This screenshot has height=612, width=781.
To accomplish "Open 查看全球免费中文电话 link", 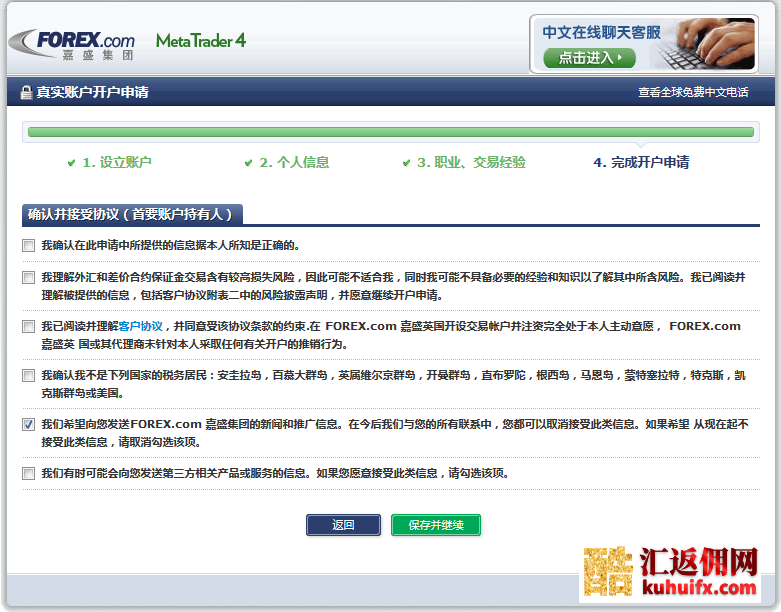I will [x=693, y=93].
